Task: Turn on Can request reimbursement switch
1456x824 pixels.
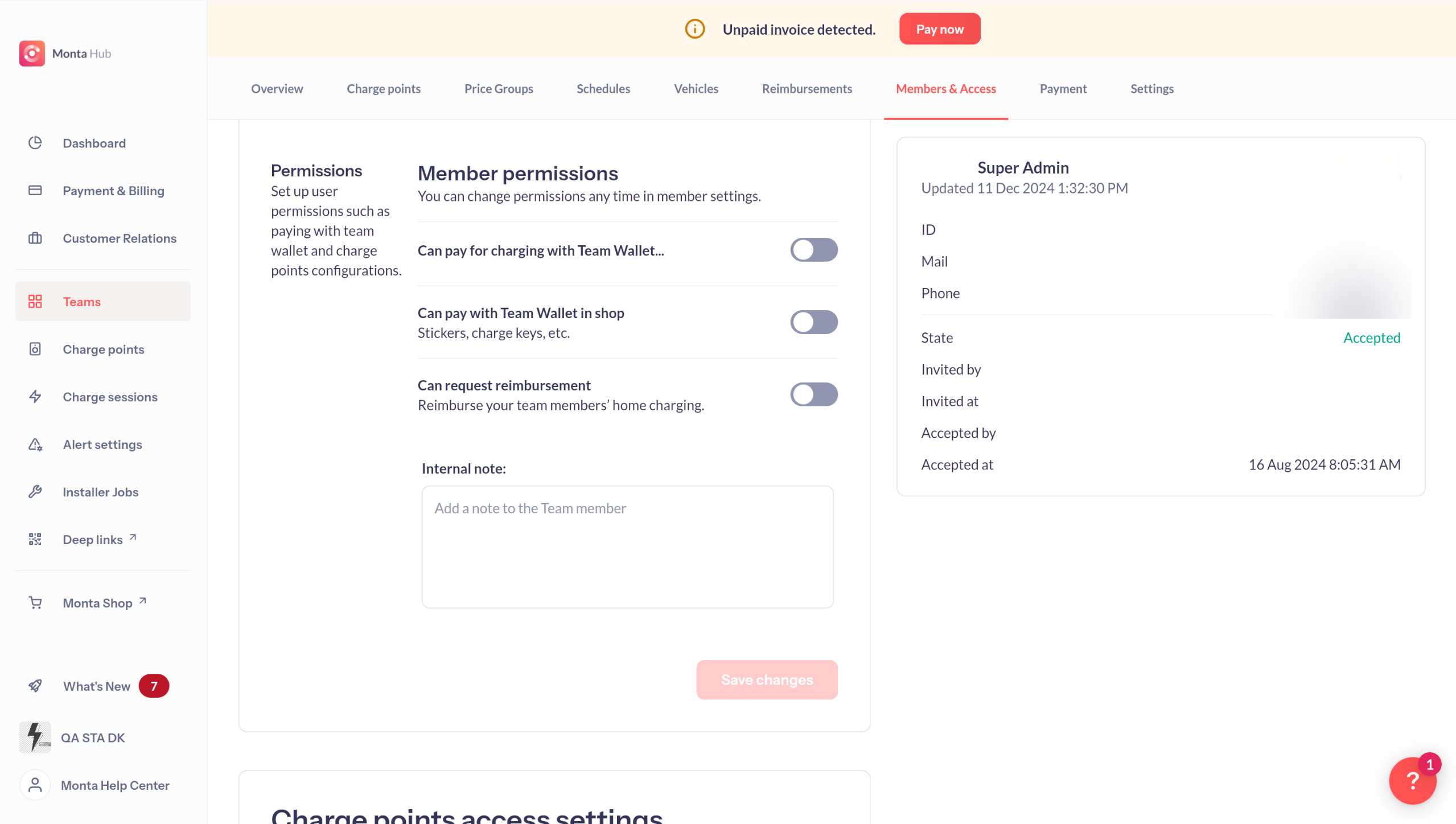Action: [x=813, y=394]
